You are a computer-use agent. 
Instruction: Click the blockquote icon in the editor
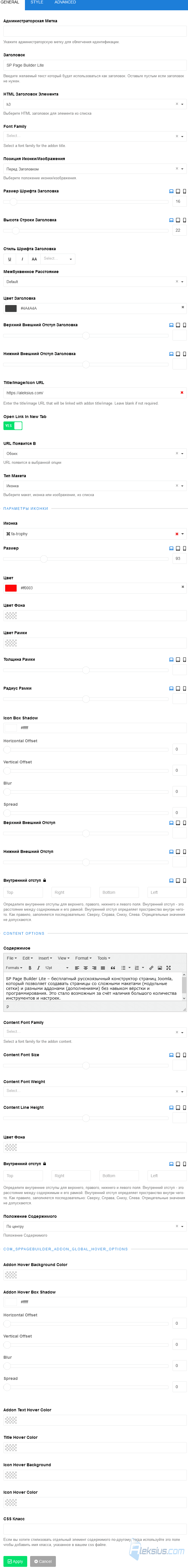[x=113, y=968]
